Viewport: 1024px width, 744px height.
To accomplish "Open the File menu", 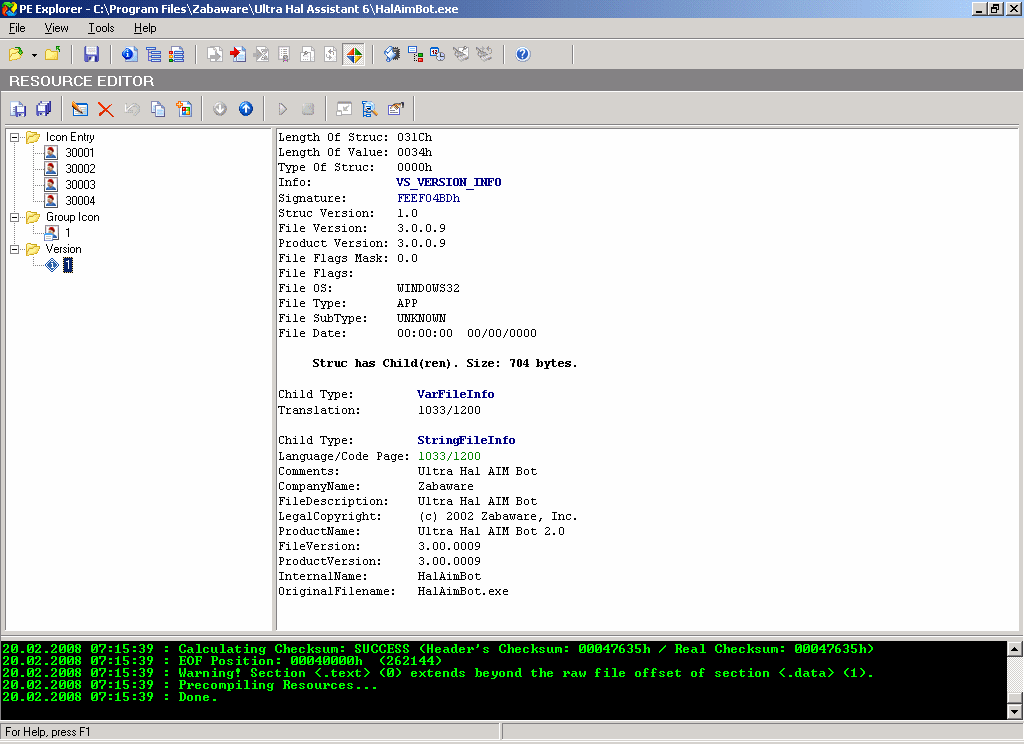I will (17, 28).
